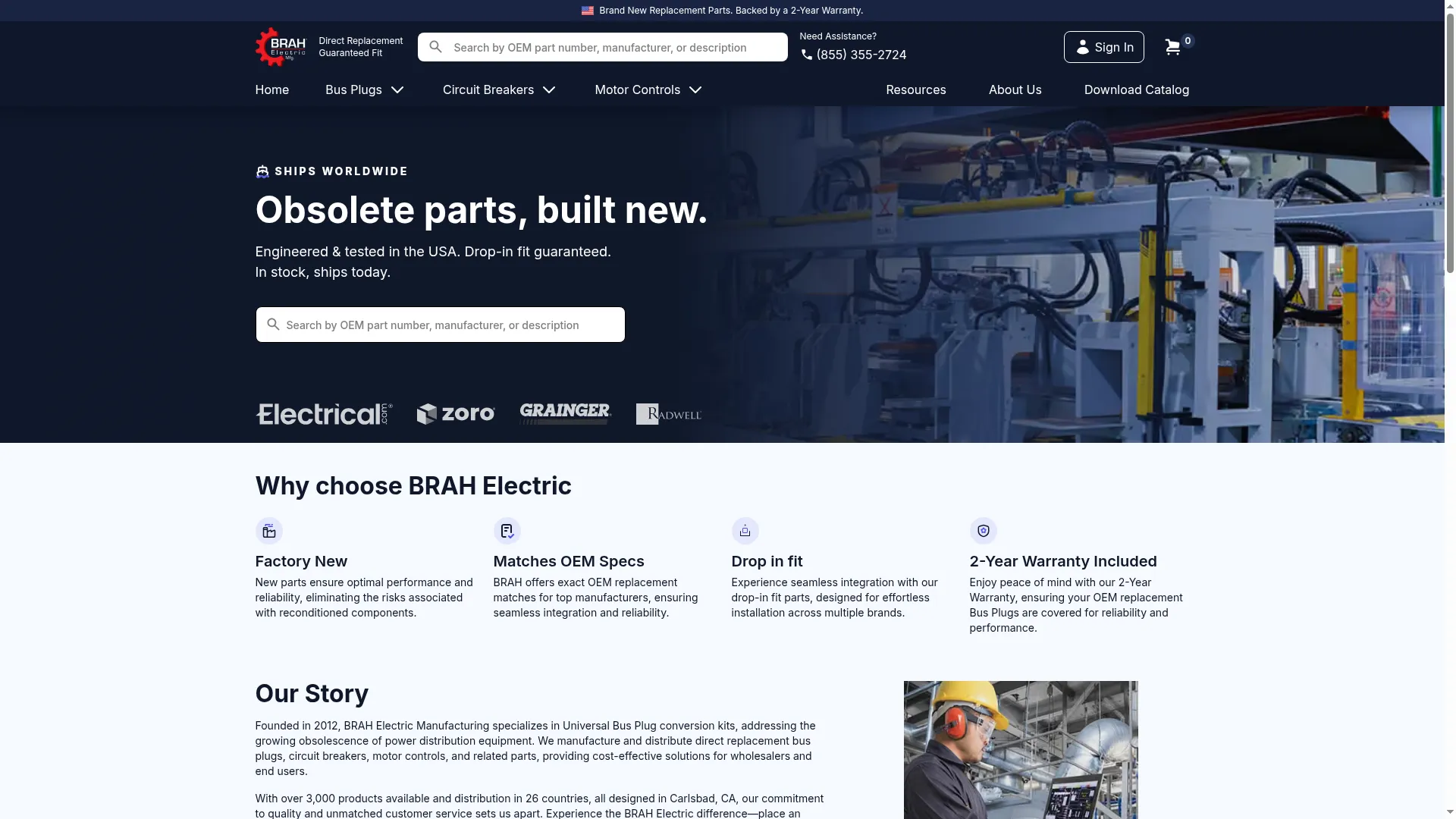Click the Drop in fit icon
The image size is (1456, 819).
745,531
